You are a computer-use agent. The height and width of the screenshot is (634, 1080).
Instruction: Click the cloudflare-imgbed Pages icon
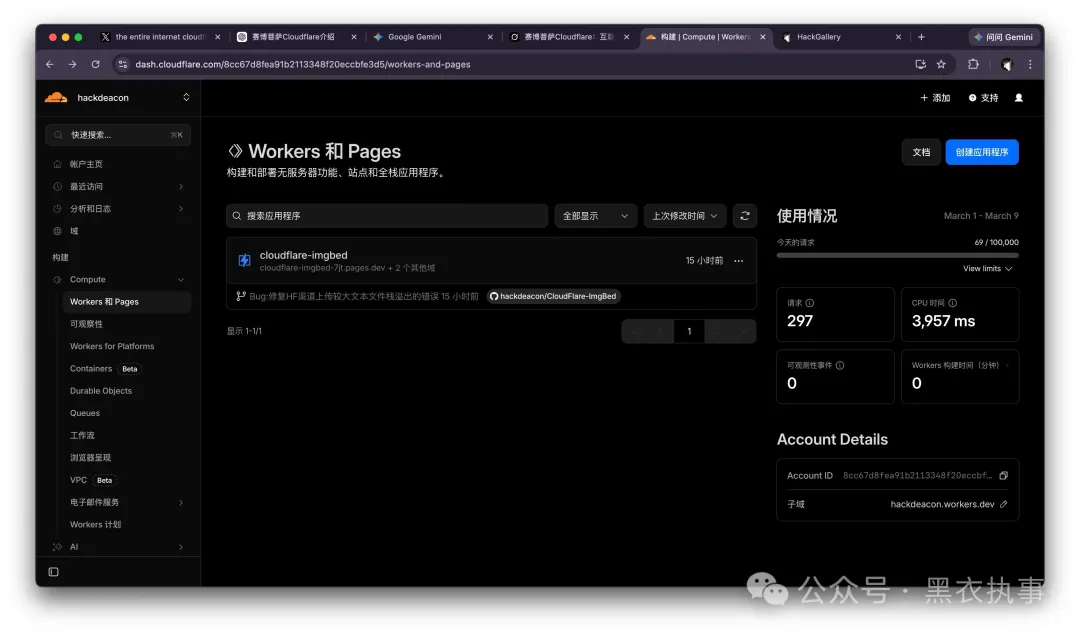(244, 260)
